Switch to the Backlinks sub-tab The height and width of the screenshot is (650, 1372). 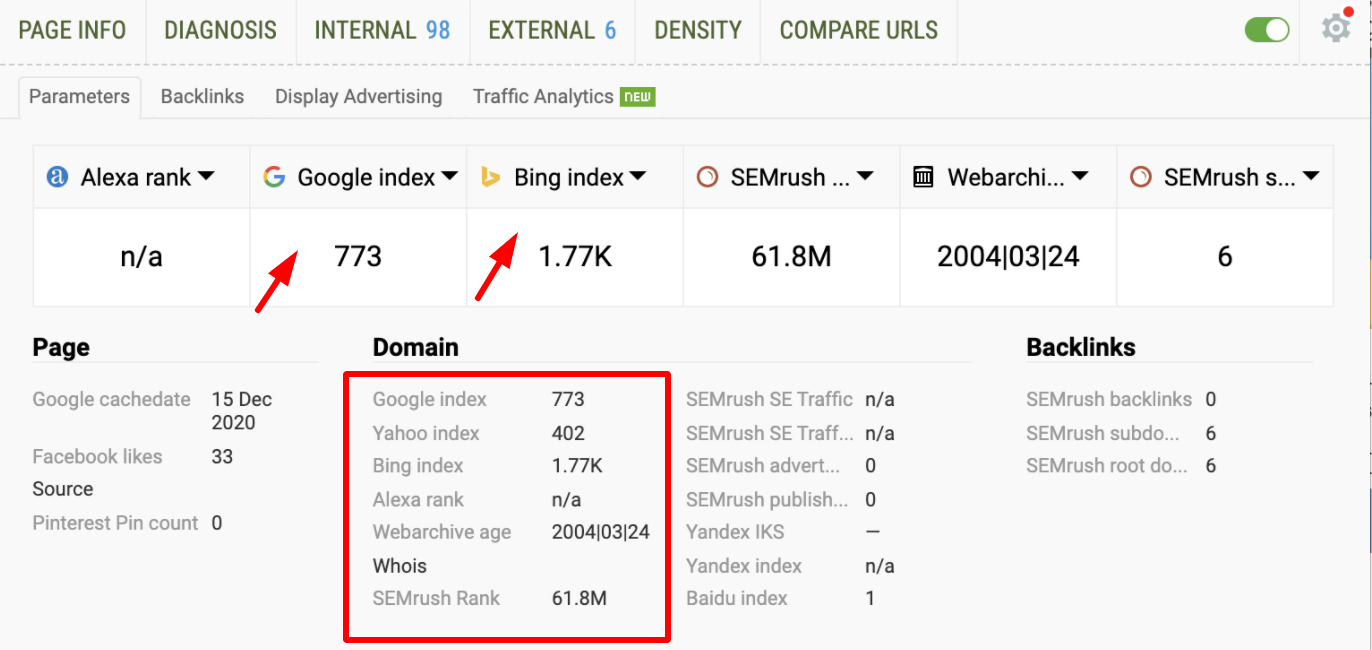point(202,97)
